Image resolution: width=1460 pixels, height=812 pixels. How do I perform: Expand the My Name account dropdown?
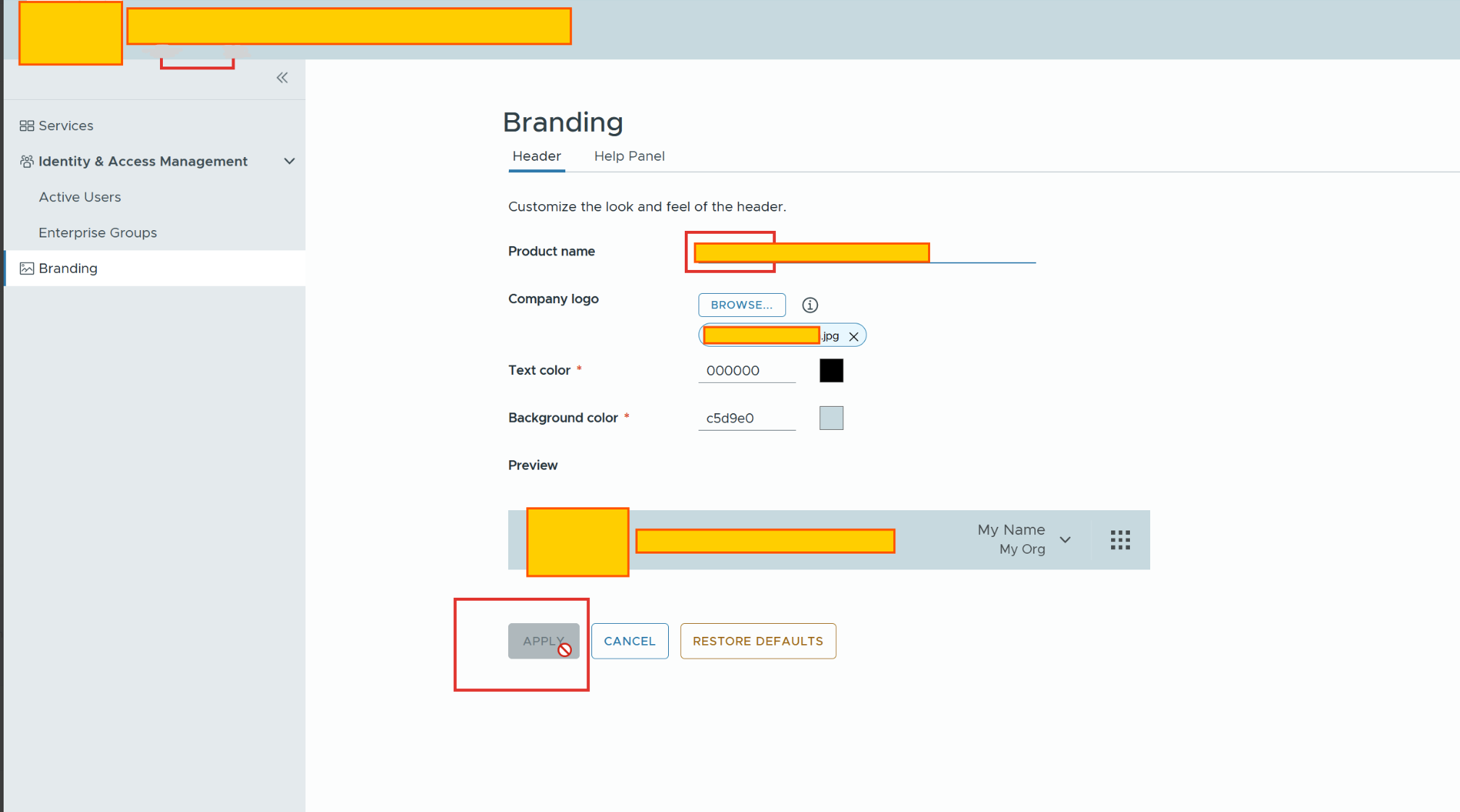(x=1065, y=540)
